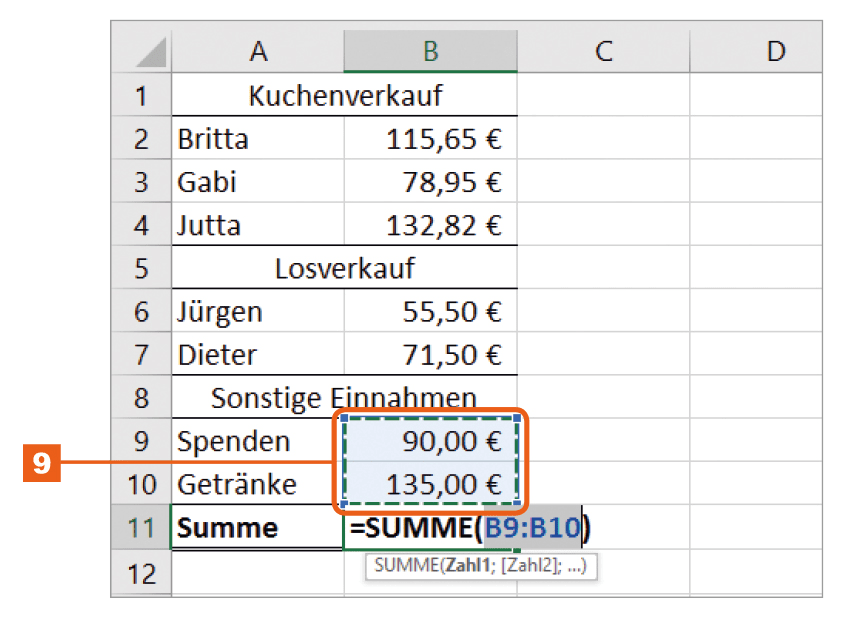Select the 78,95 € cell

click(x=430, y=183)
